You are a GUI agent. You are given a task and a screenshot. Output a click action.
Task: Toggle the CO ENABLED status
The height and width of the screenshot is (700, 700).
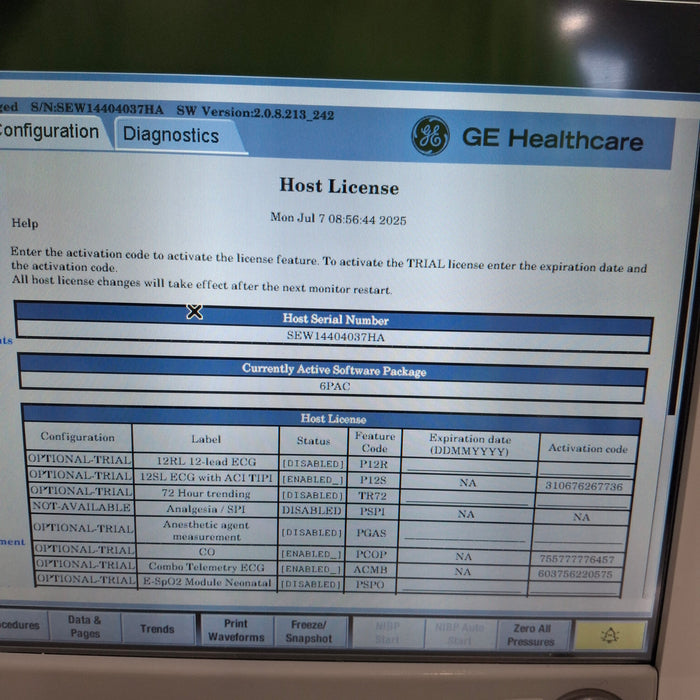pyautogui.click(x=311, y=554)
